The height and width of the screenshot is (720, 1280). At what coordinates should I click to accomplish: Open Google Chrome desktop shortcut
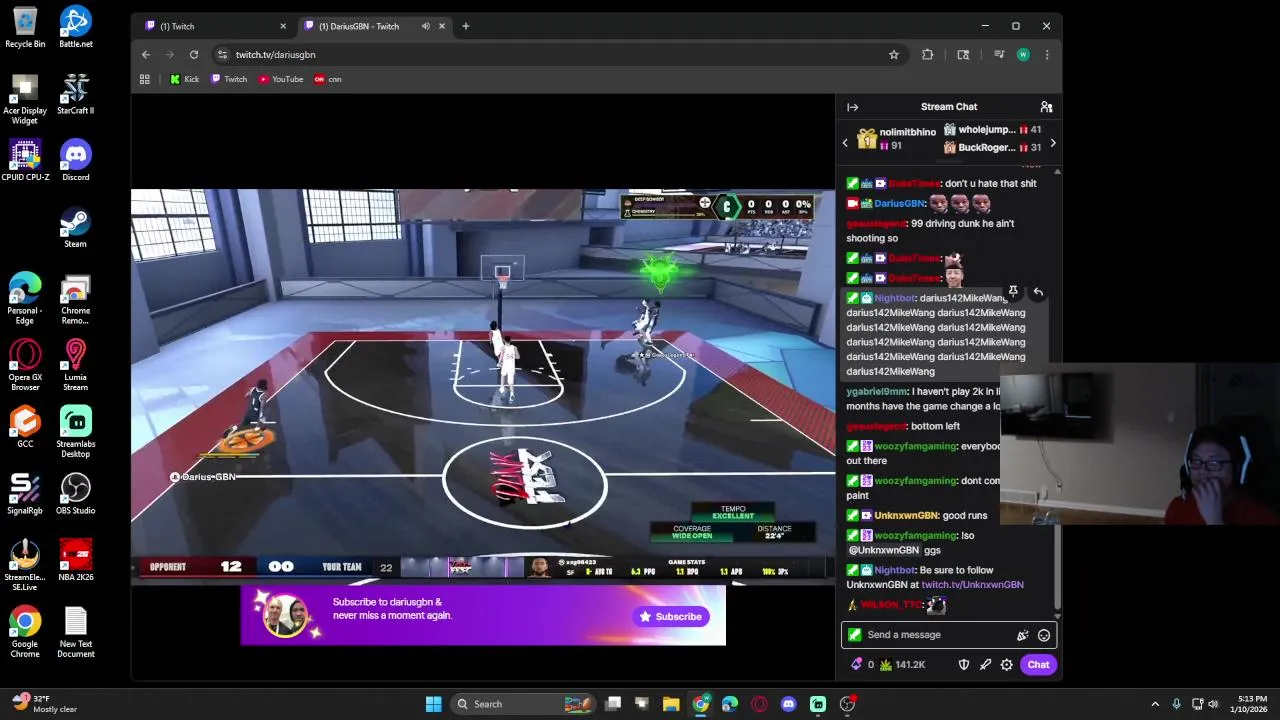click(x=25, y=633)
